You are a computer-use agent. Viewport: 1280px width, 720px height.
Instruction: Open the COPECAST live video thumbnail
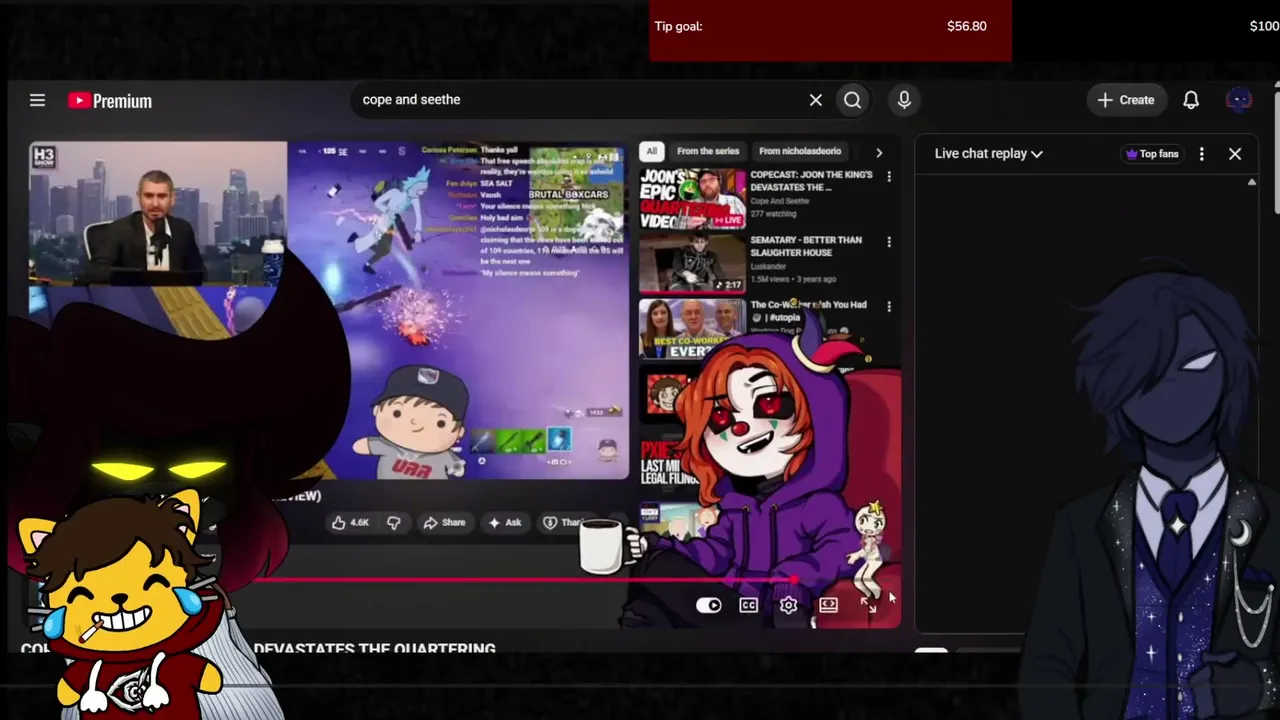[692, 198]
